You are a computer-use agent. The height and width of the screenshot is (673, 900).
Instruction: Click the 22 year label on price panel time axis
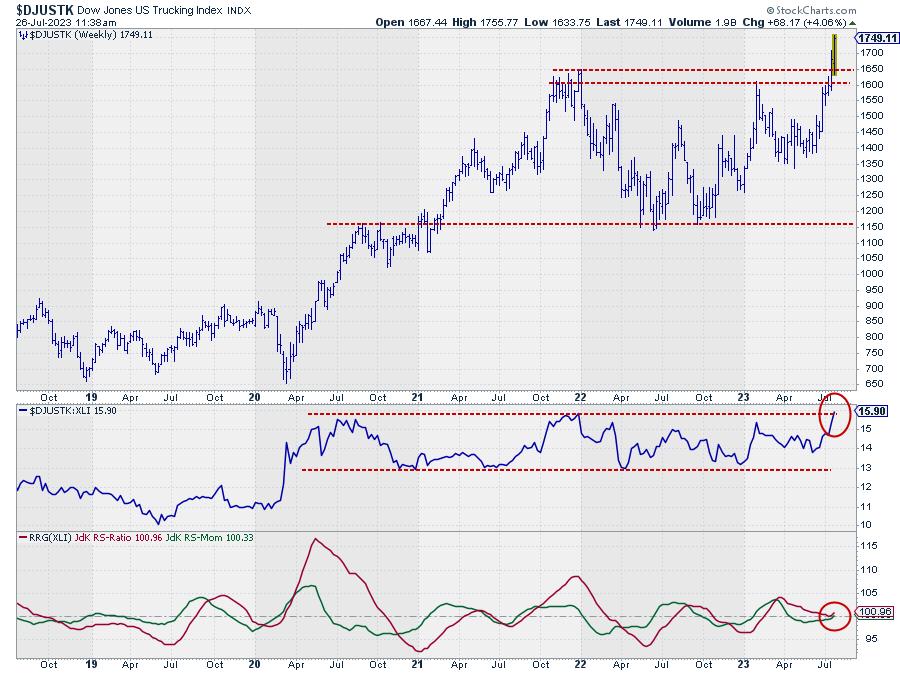pos(581,397)
